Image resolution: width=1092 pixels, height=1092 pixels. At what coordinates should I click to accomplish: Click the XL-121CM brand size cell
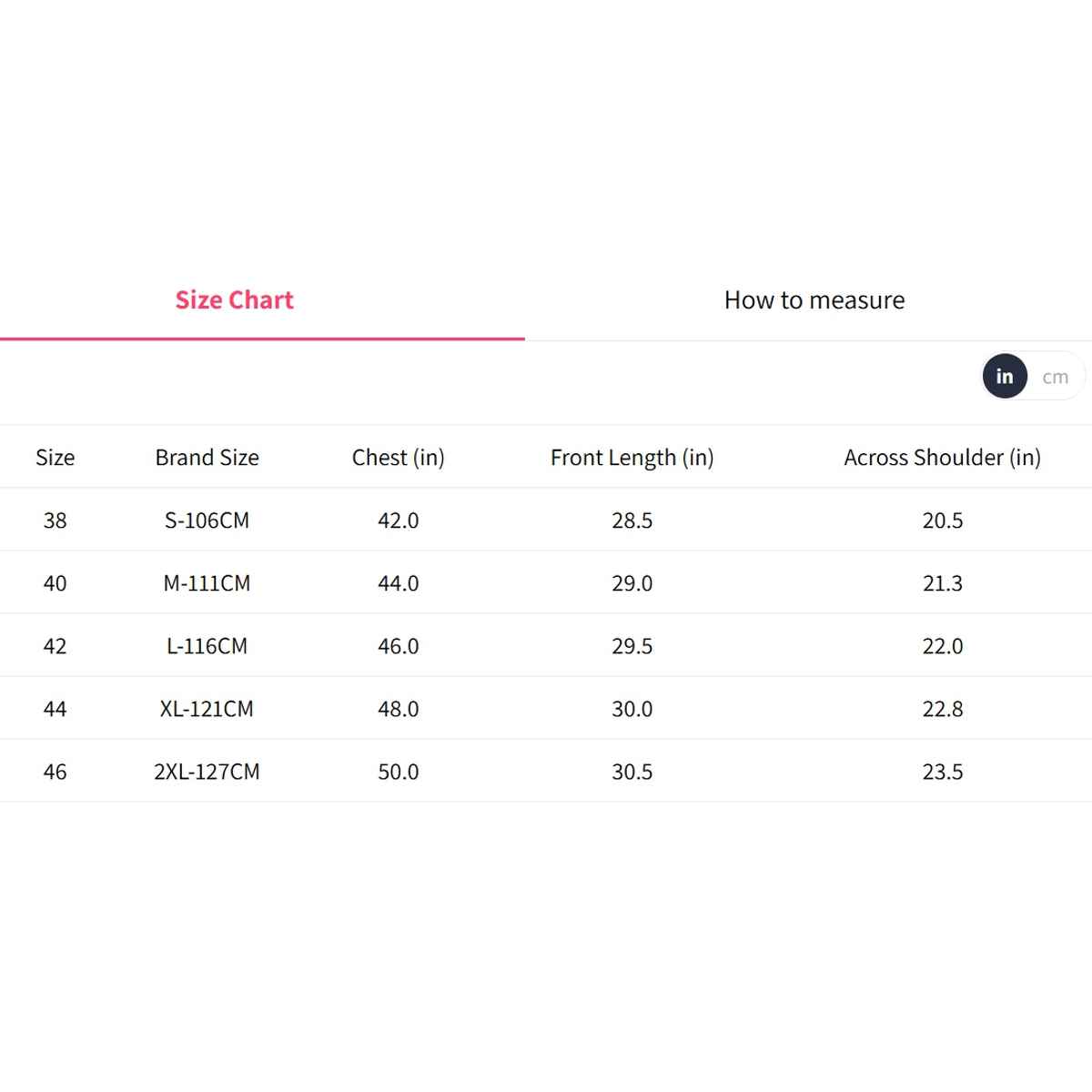tap(207, 709)
